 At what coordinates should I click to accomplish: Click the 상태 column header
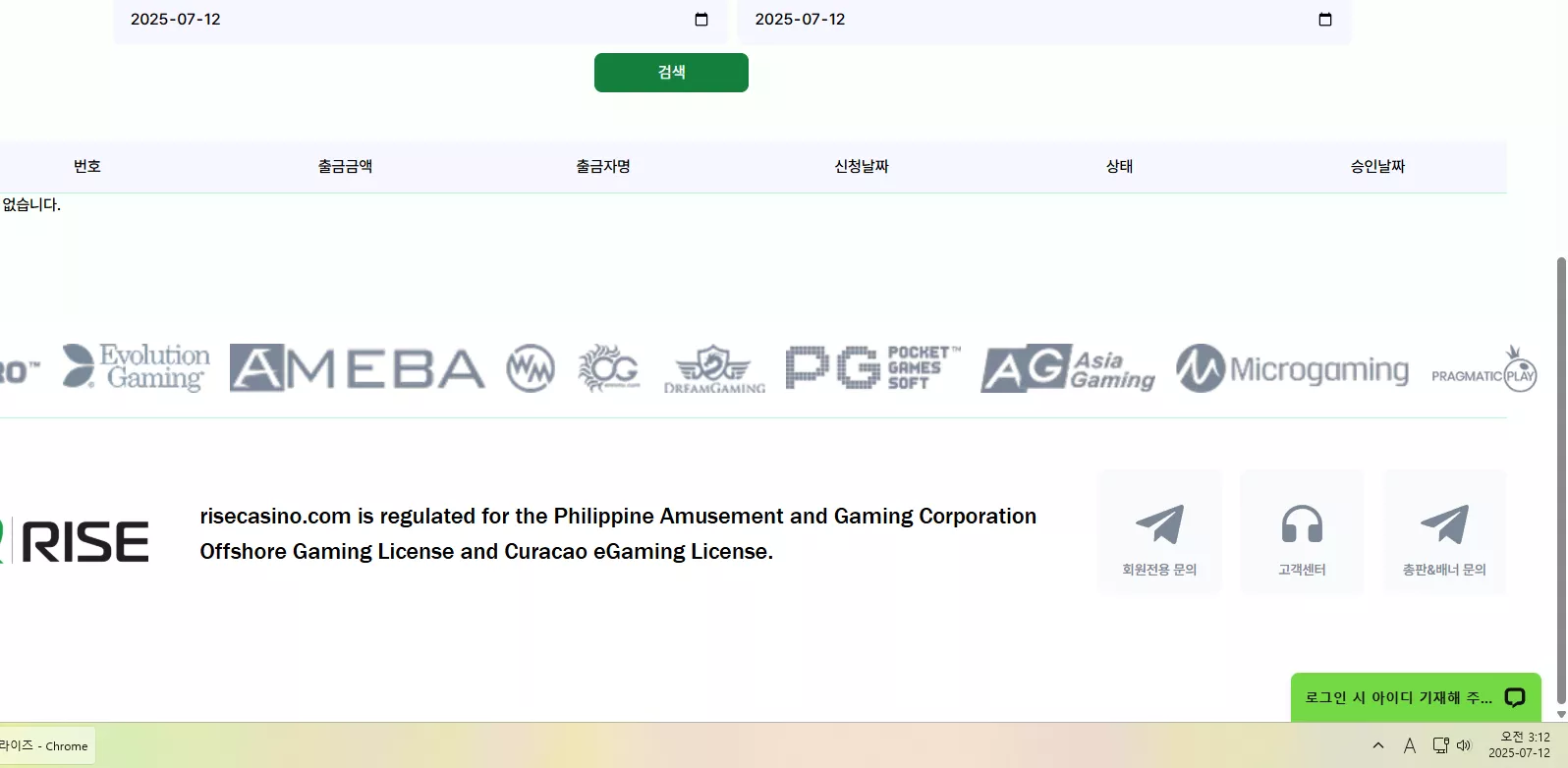click(1120, 167)
